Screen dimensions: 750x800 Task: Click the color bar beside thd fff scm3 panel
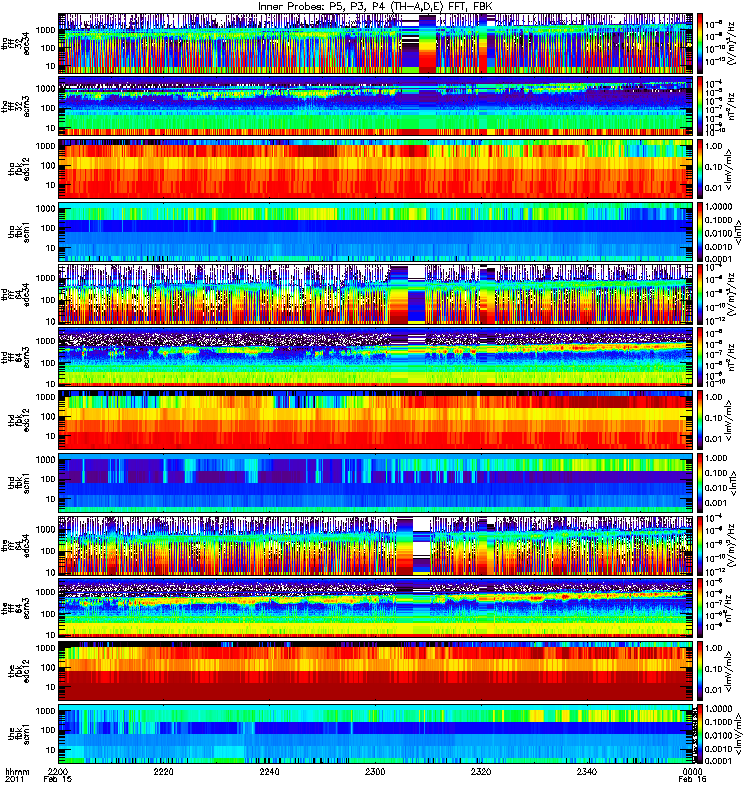pyautogui.click(x=700, y=357)
